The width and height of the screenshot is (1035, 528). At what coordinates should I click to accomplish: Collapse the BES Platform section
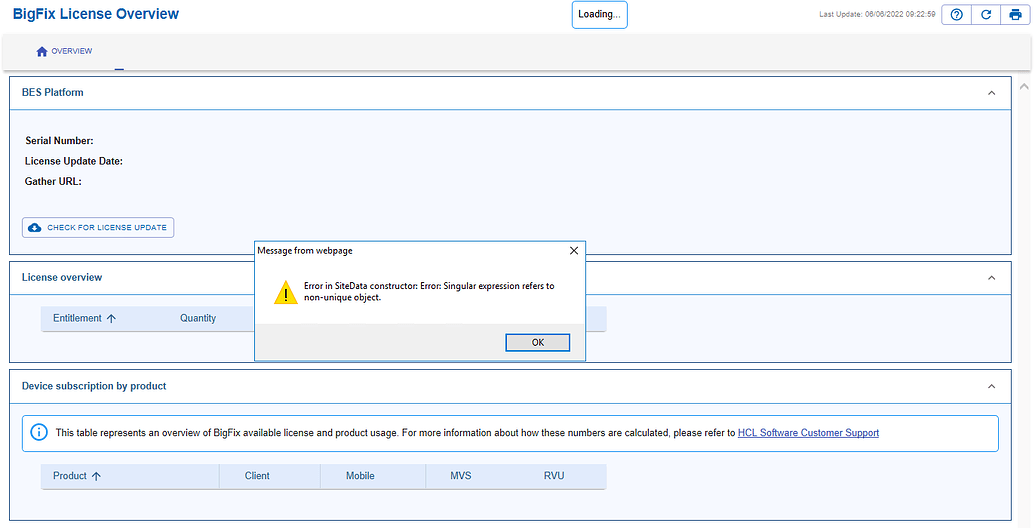(x=991, y=93)
